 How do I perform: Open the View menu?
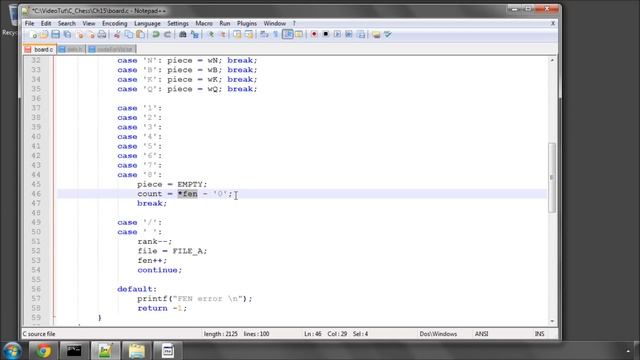[89, 23]
